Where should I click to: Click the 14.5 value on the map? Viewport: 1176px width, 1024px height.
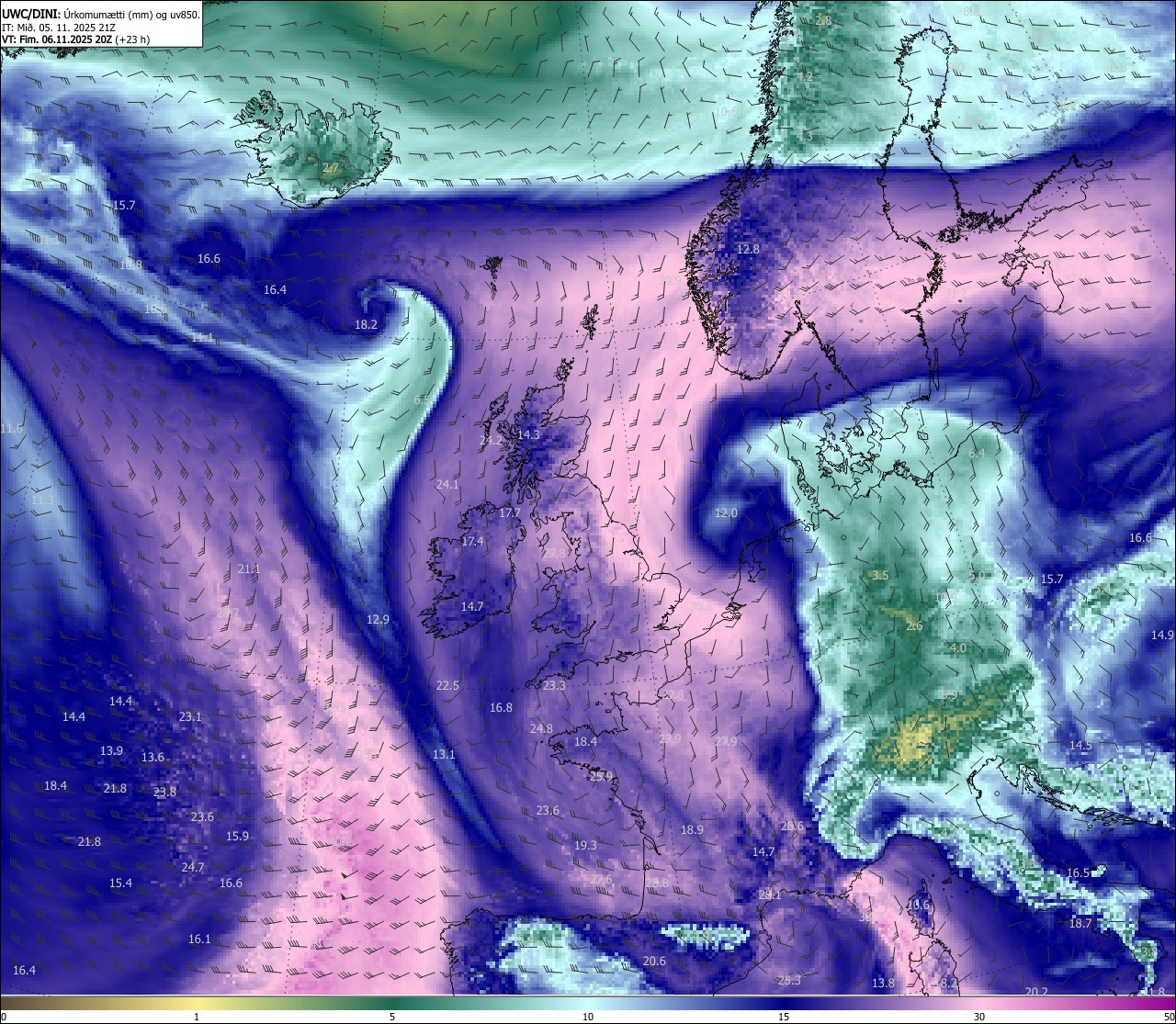tap(1080, 745)
